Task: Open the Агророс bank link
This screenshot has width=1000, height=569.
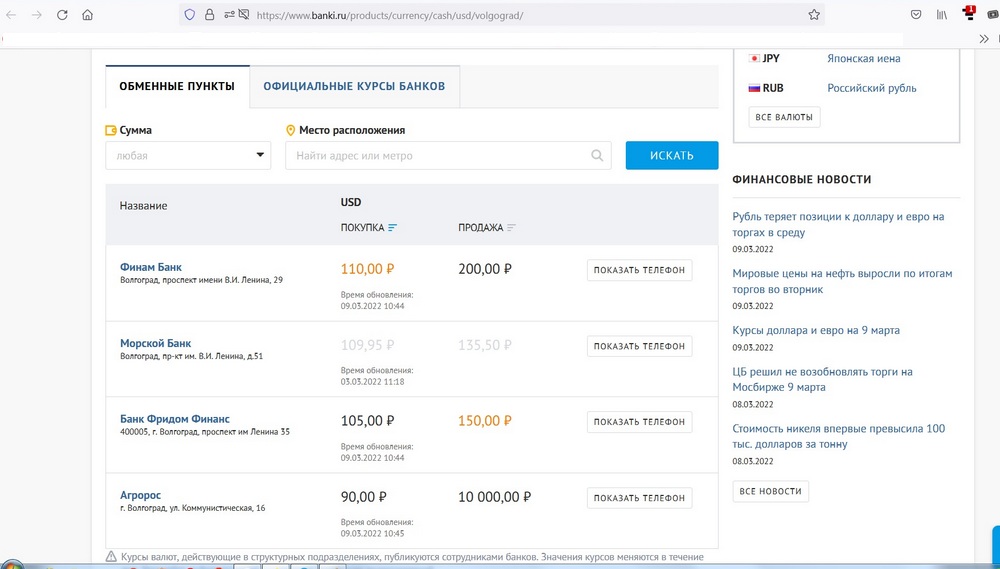Action: tap(140, 495)
